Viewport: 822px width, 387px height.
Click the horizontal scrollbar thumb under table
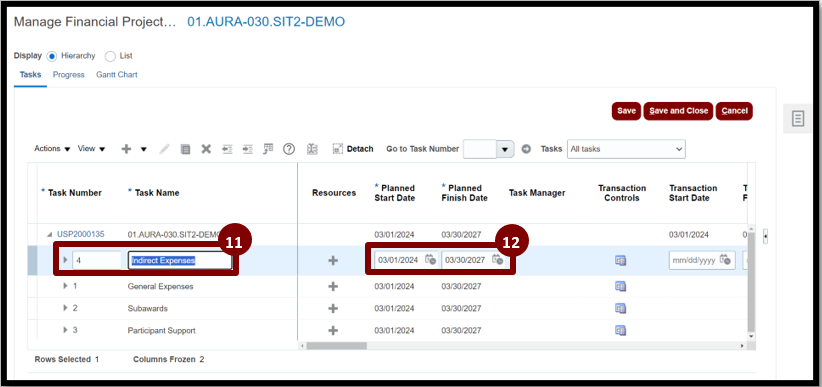[337, 346]
